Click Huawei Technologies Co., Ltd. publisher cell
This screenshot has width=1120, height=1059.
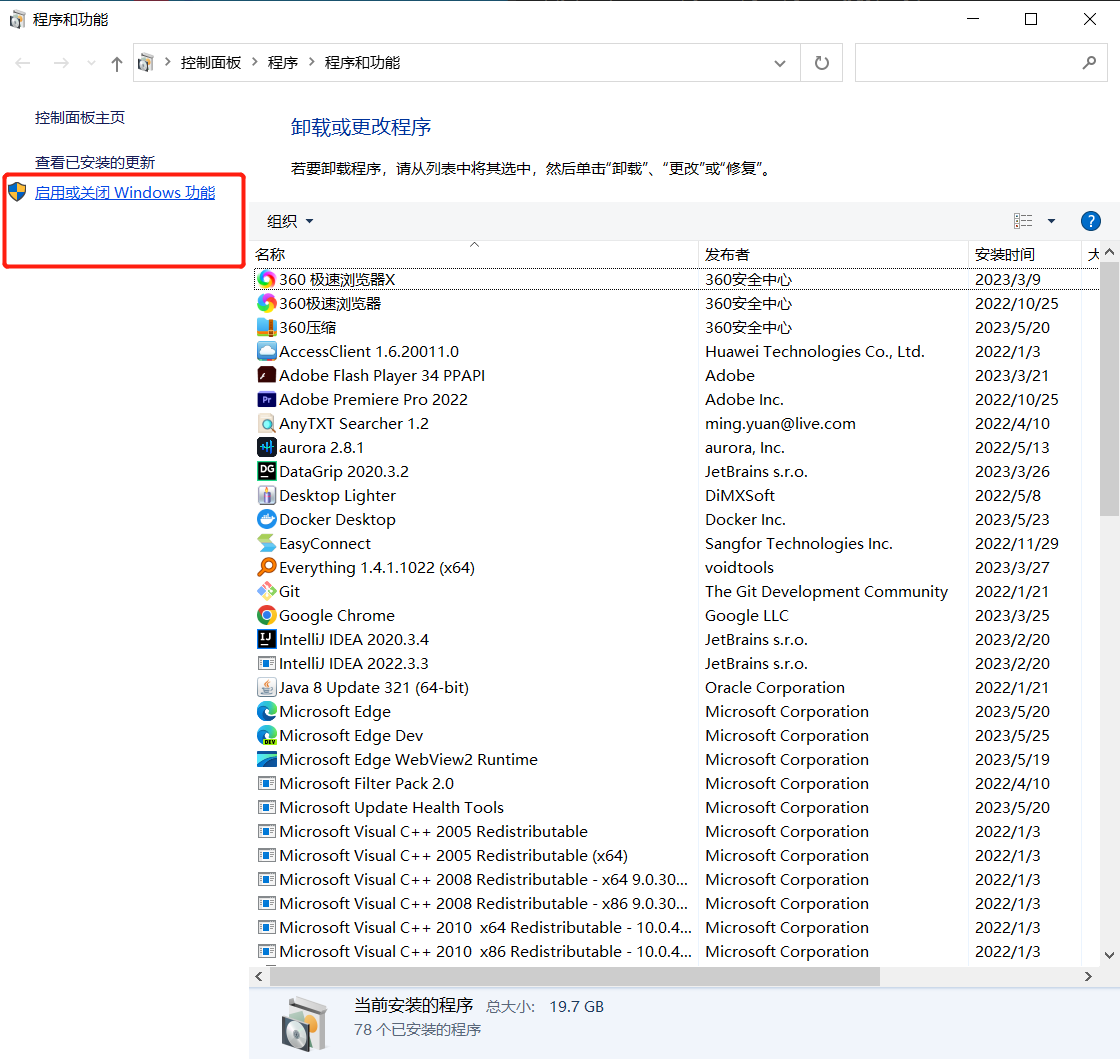point(814,351)
